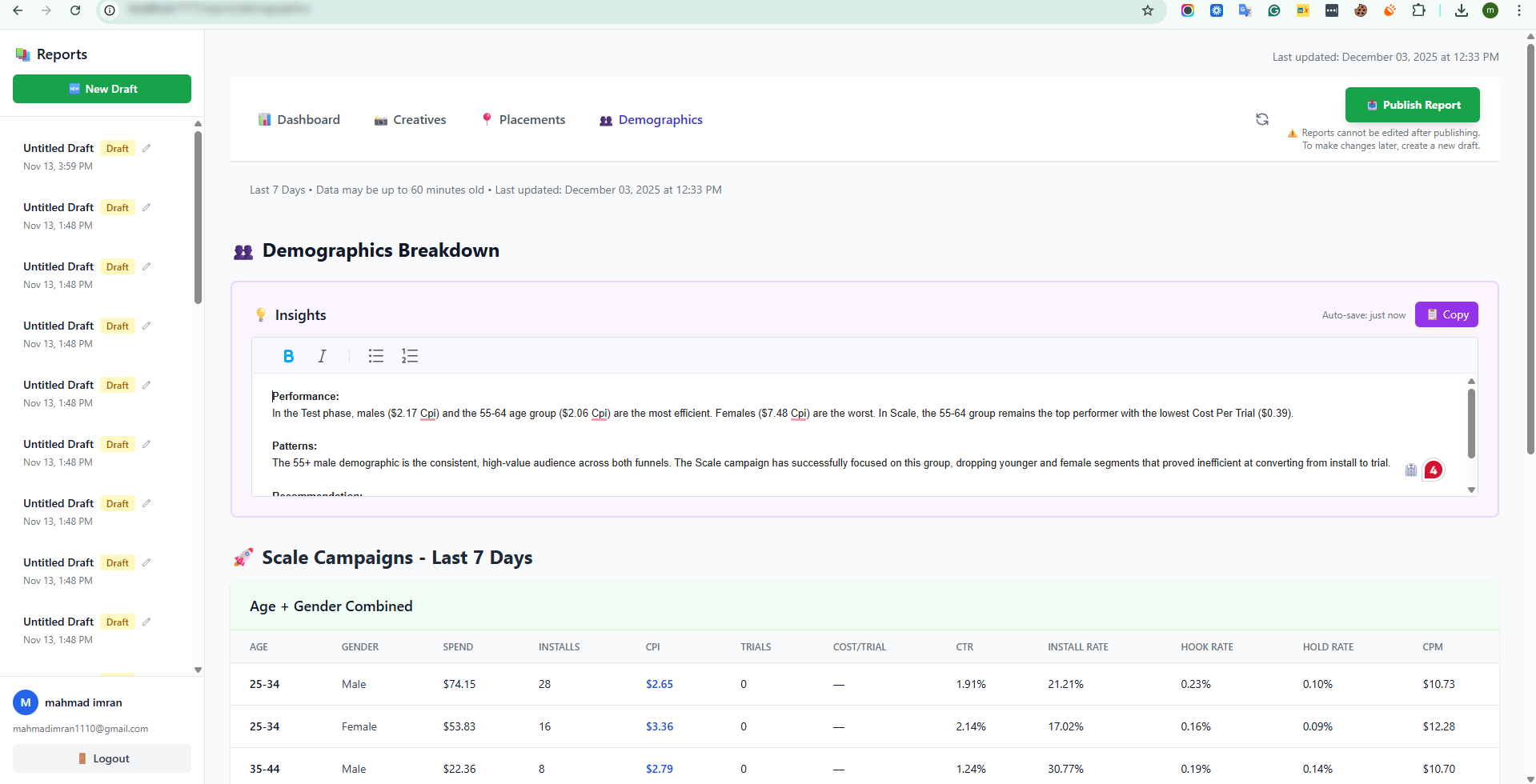The width and height of the screenshot is (1536, 784).
Task: Edit the name of the Nov 13, 3:59 PM draft
Action: [146, 148]
